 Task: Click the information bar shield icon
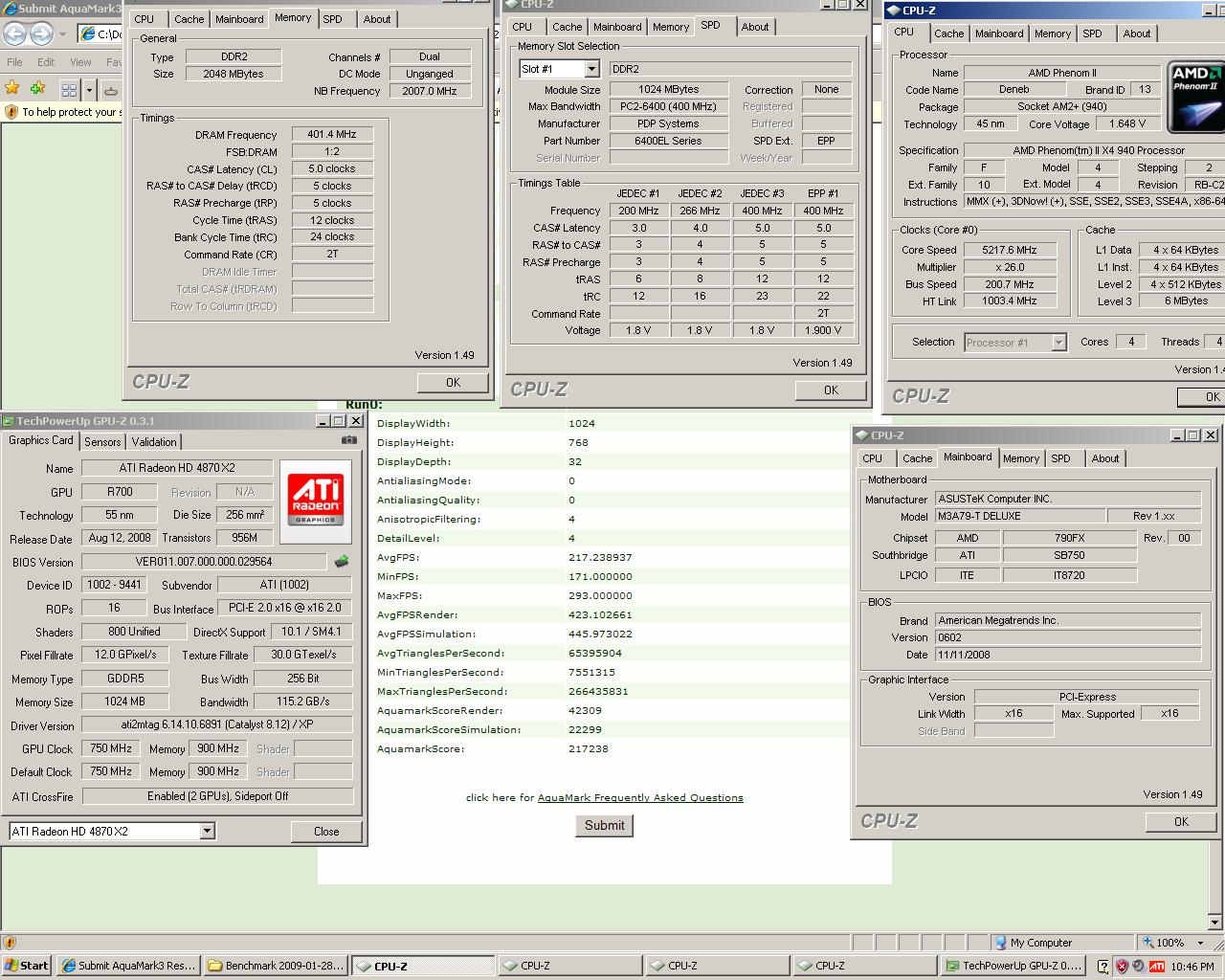(x=11, y=112)
